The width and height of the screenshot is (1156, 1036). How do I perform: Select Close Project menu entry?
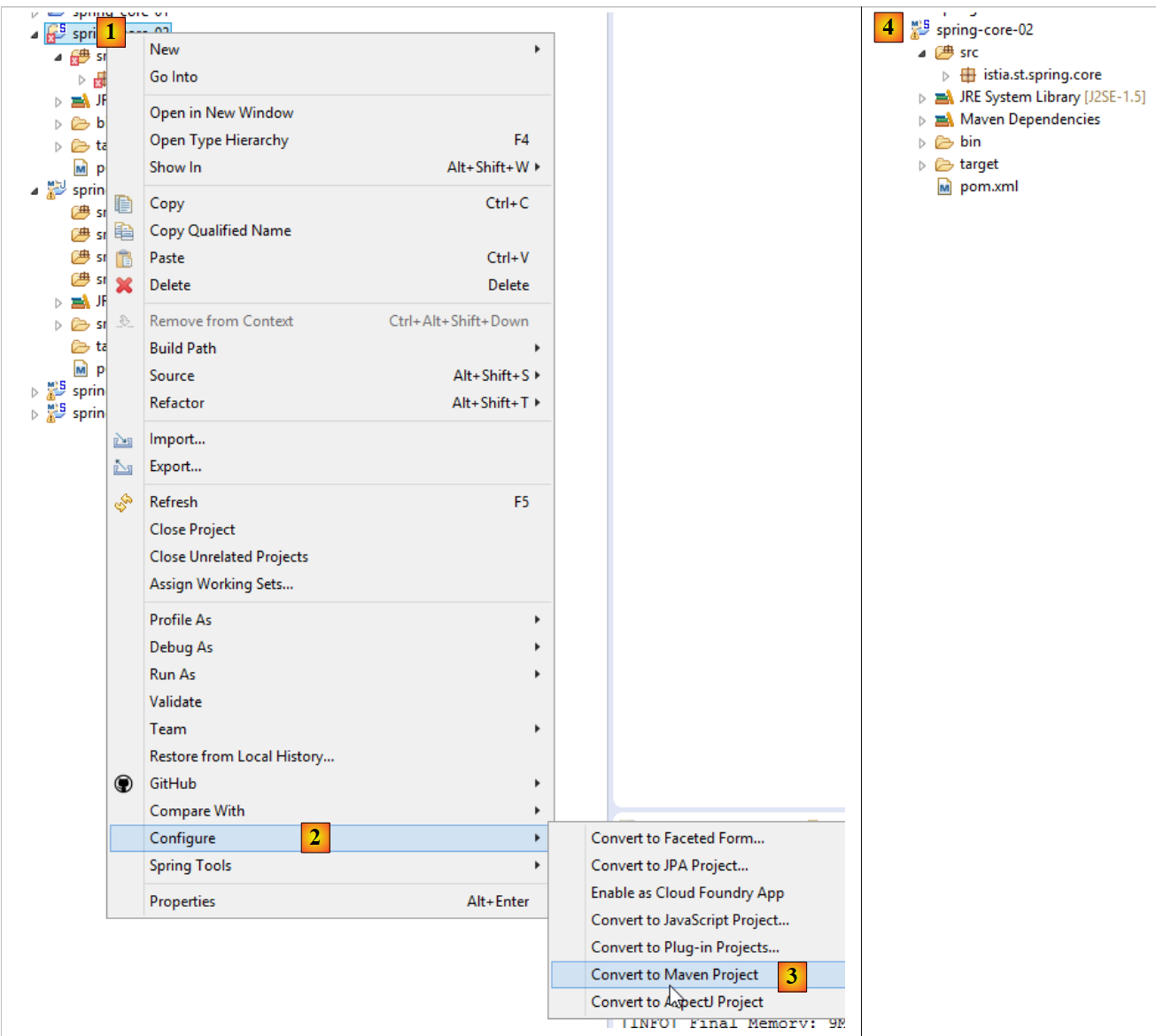pos(192,530)
